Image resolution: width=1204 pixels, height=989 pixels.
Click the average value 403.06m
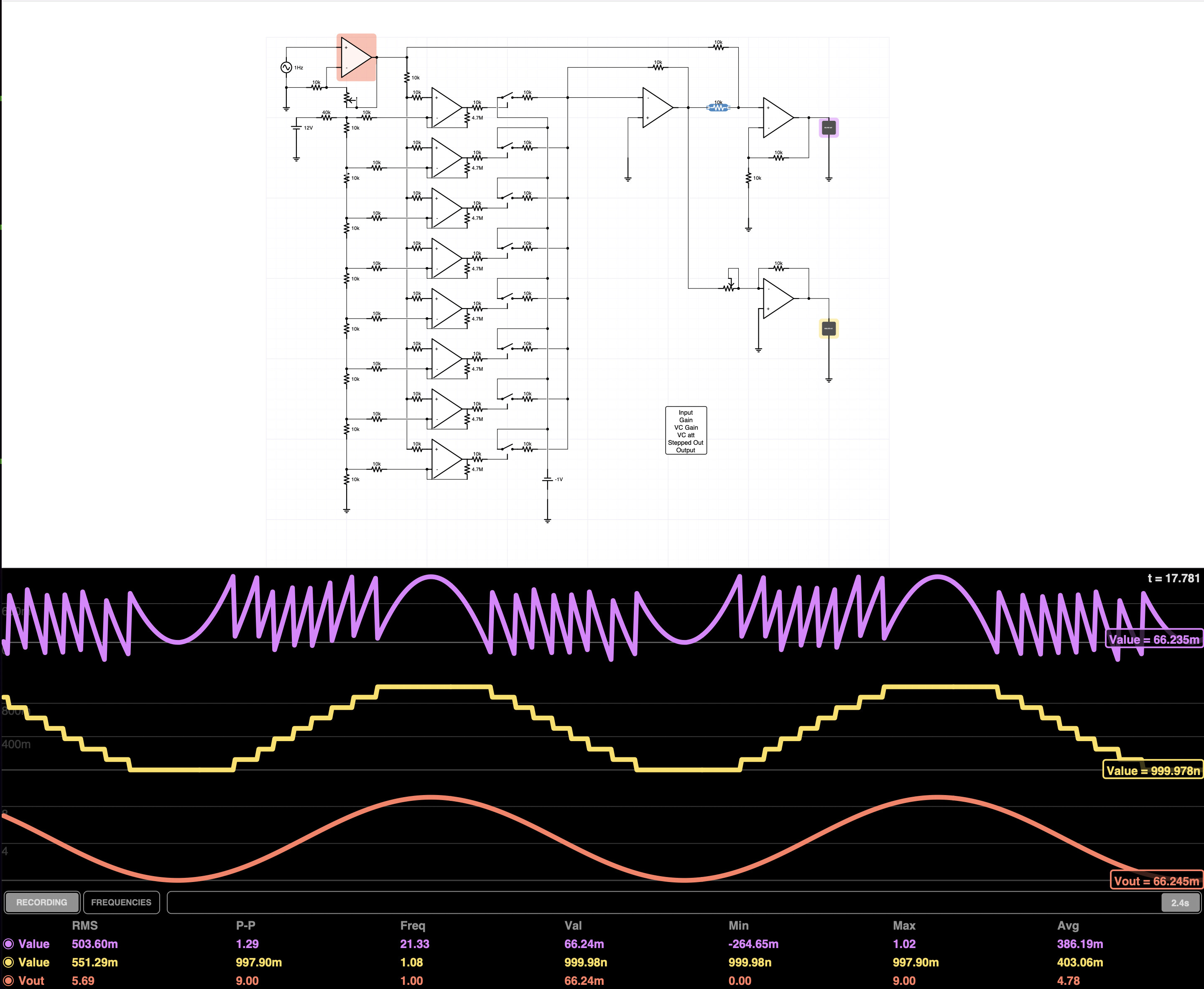1080,962
